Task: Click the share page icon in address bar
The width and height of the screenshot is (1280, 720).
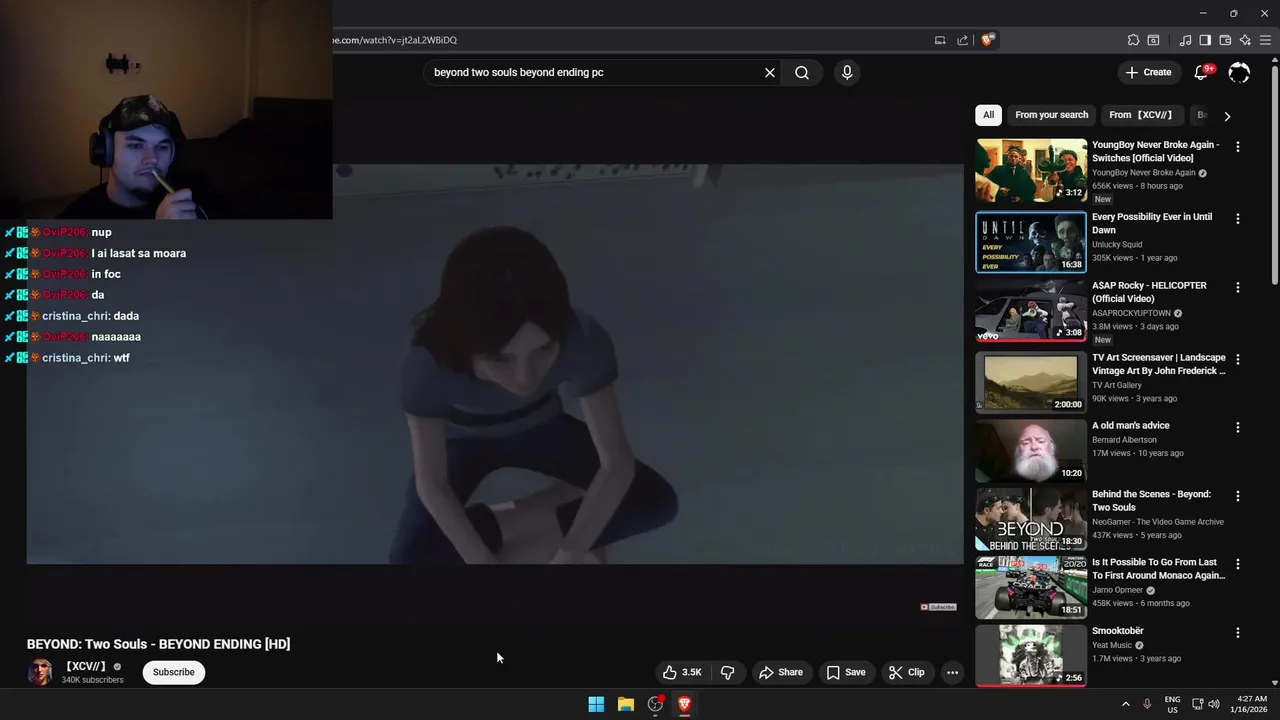Action: click(963, 40)
